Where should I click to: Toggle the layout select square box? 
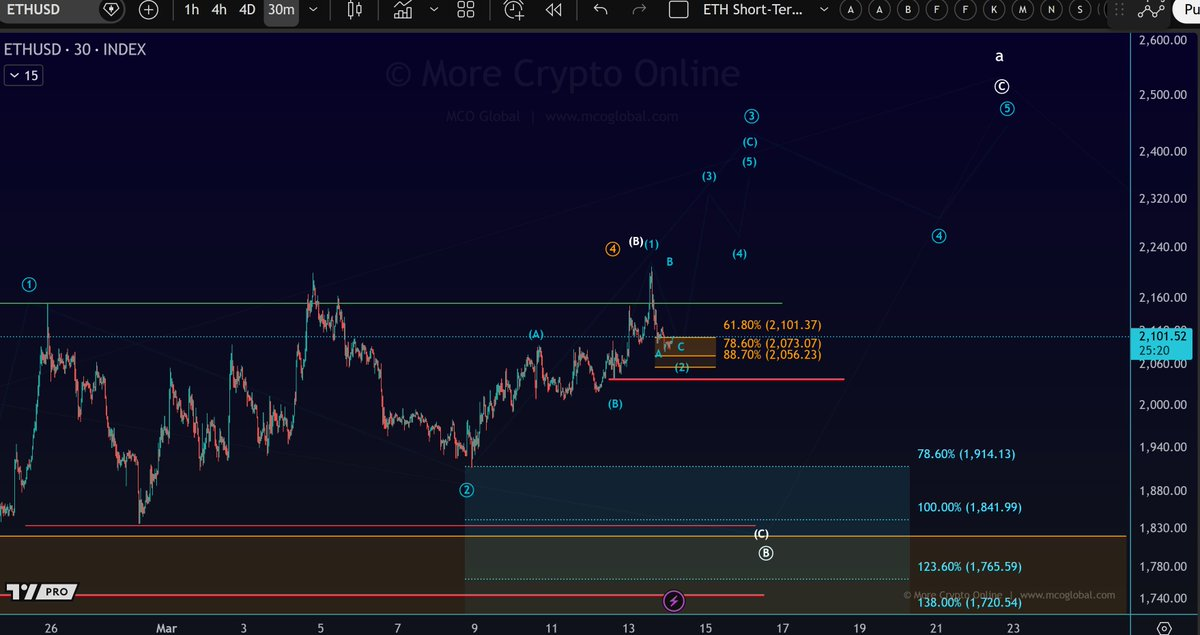tap(678, 10)
